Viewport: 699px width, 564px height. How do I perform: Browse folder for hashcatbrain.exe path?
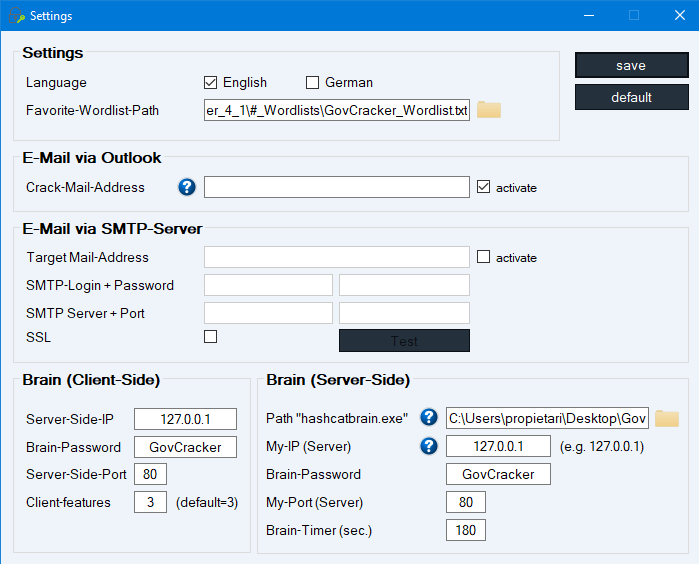666,418
